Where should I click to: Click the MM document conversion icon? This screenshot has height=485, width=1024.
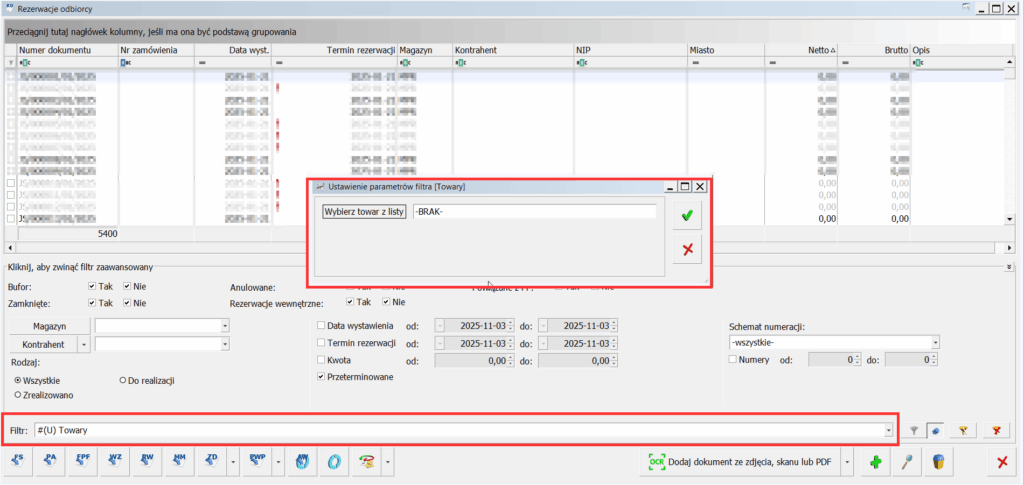pyautogui.click(x=179, y=461)
